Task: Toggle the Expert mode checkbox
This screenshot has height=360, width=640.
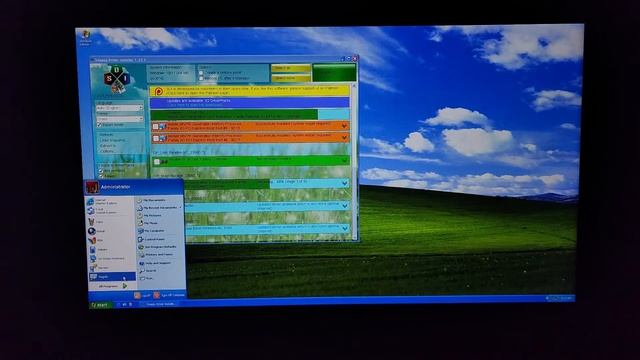Action: point(99,125)
